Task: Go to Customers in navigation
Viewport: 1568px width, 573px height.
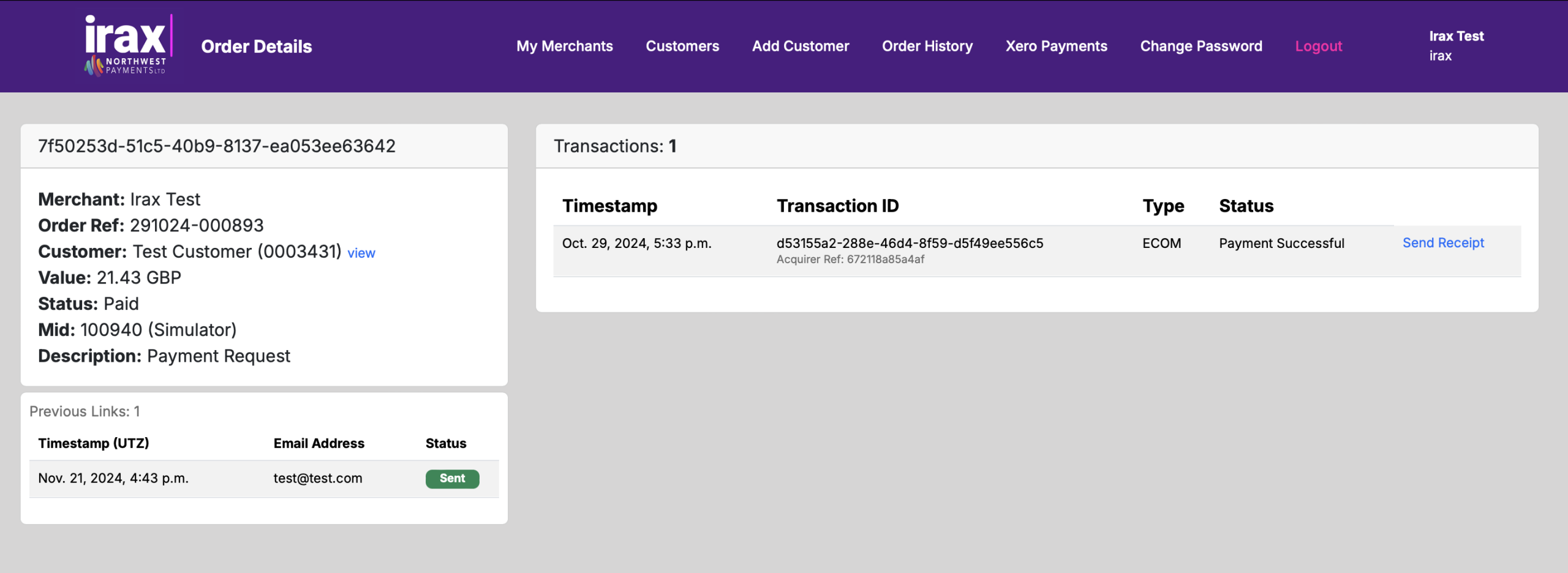Action: 682,46
